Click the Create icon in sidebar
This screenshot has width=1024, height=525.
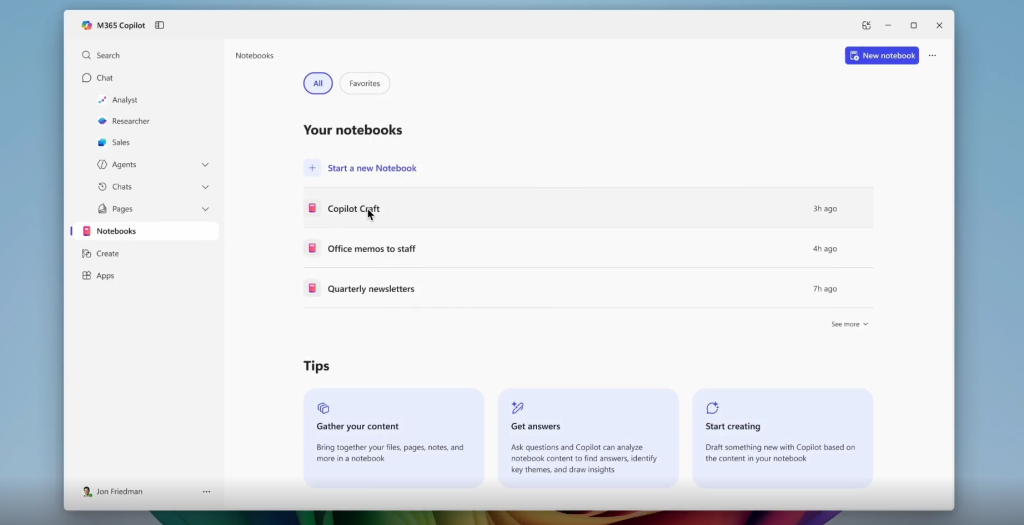(x=86, y=253)
